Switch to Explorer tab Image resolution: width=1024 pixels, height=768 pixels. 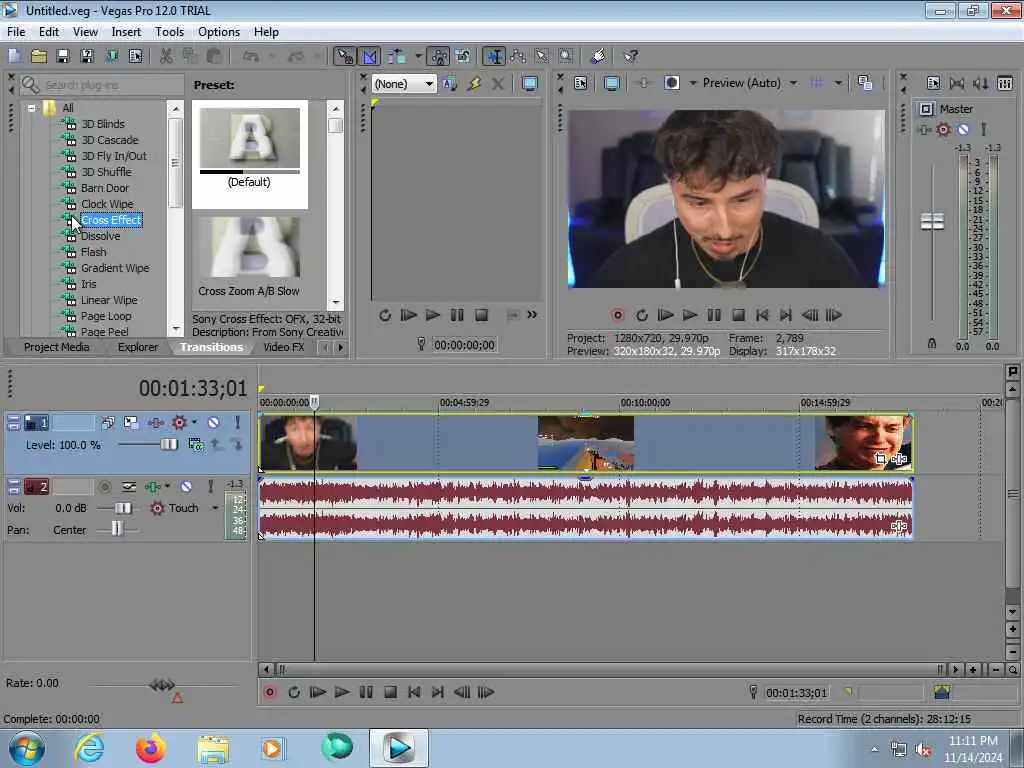[x=138, y=347]
